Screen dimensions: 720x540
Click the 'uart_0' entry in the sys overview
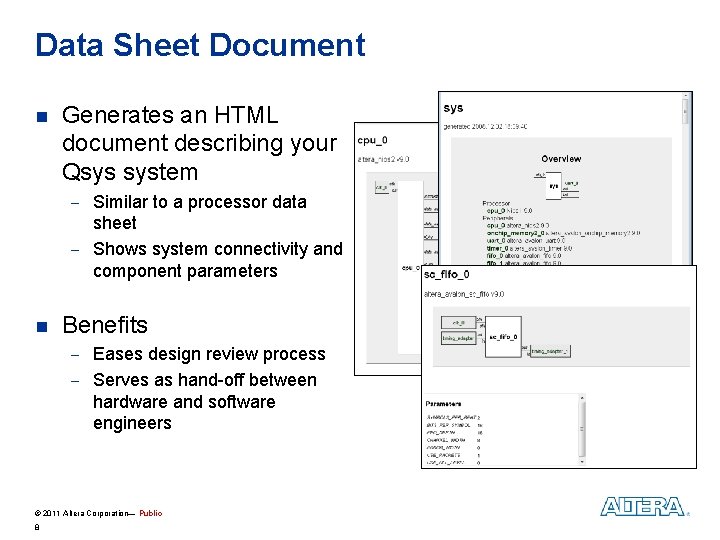pos(496,241)
